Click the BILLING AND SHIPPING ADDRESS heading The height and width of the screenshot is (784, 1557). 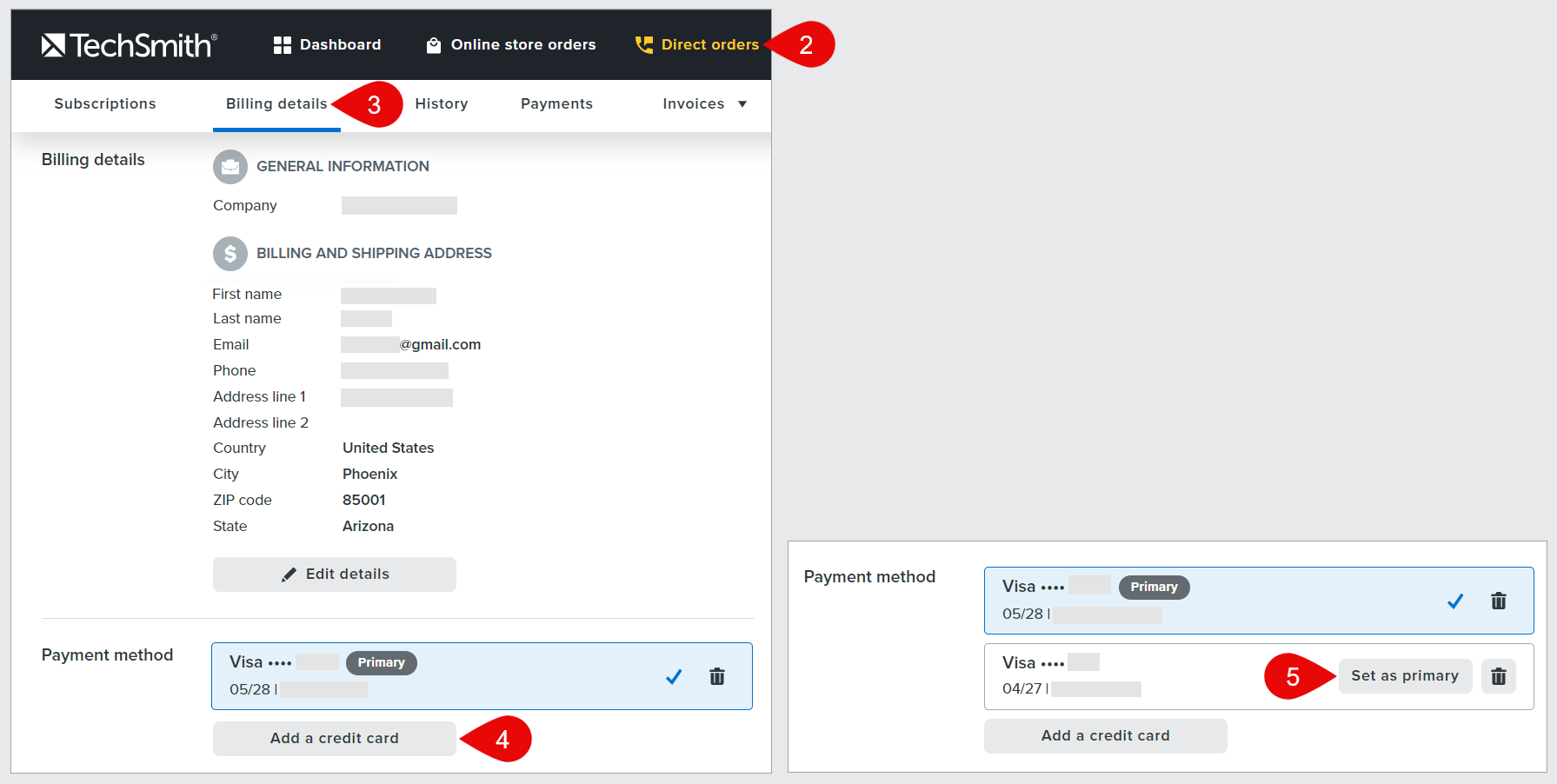tap(374, 254)
